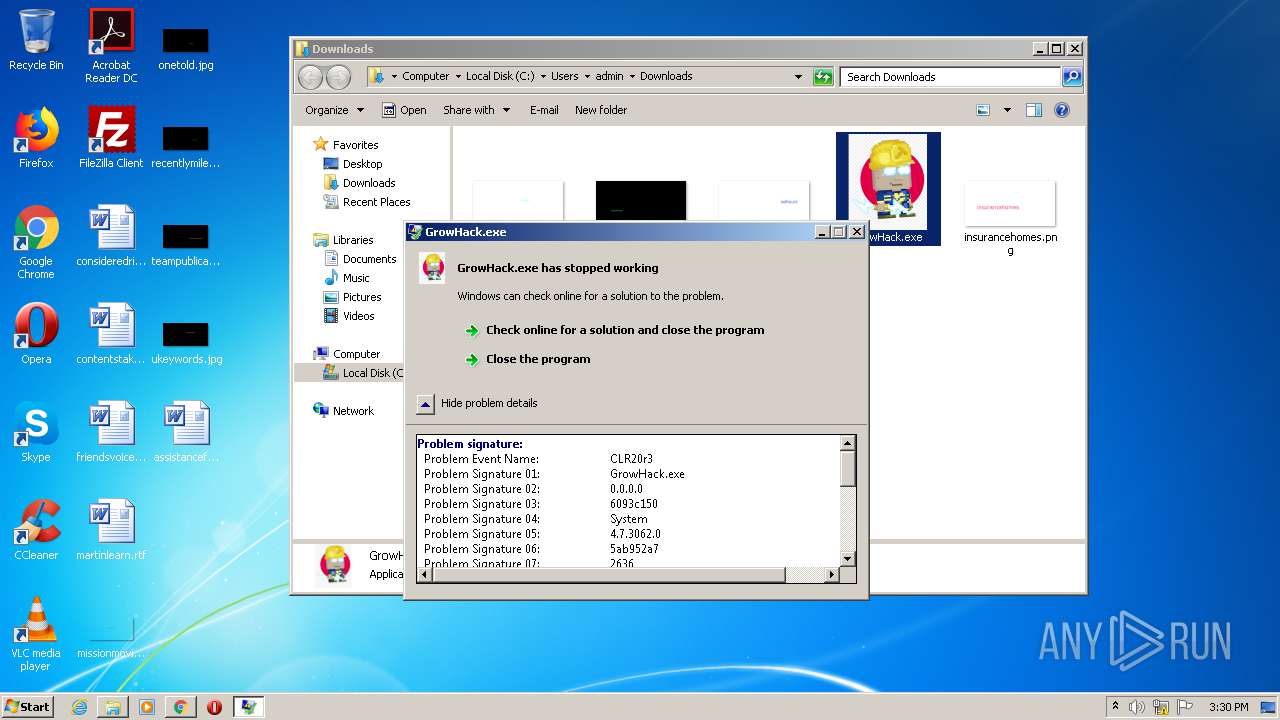Click search magnifier in Downloads window
Viewport: 1280px width, 720px height.
tap(1071, 76)
